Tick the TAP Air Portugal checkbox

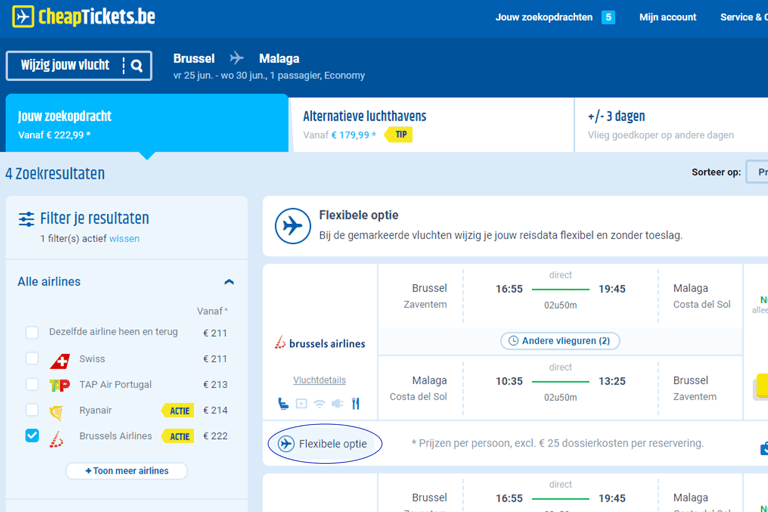pyautogui.click(x=32, y=384)
